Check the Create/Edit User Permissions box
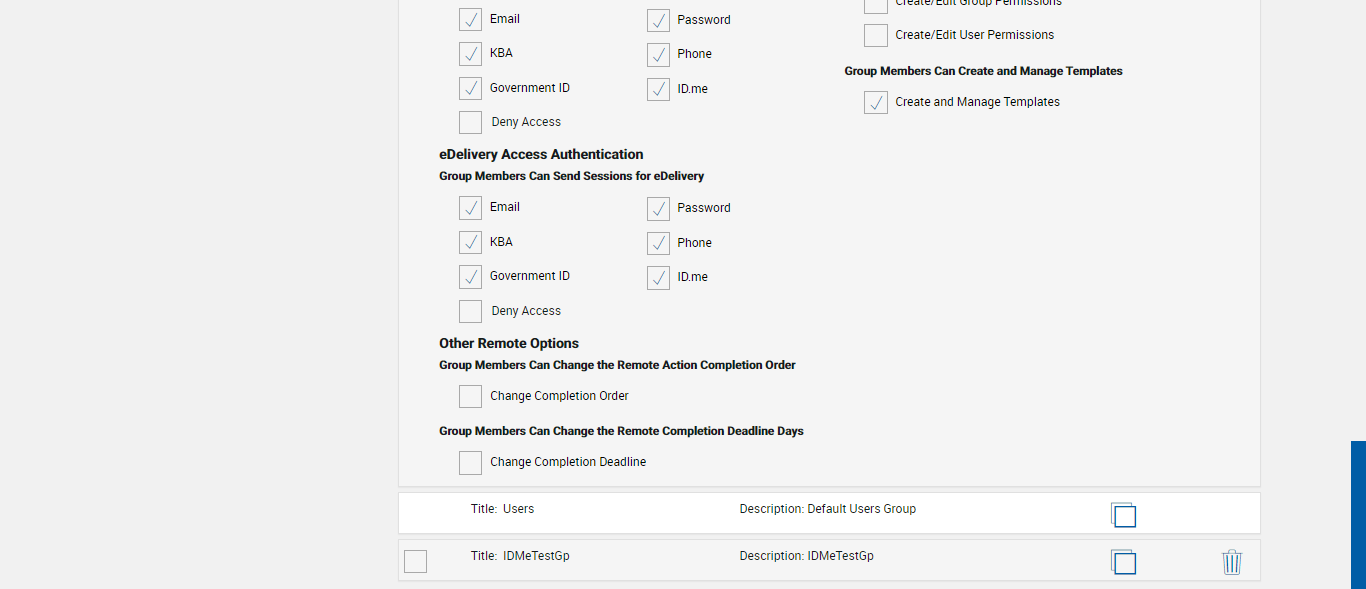The width and height of the screenshot is (1366, 589). (876, 36)
